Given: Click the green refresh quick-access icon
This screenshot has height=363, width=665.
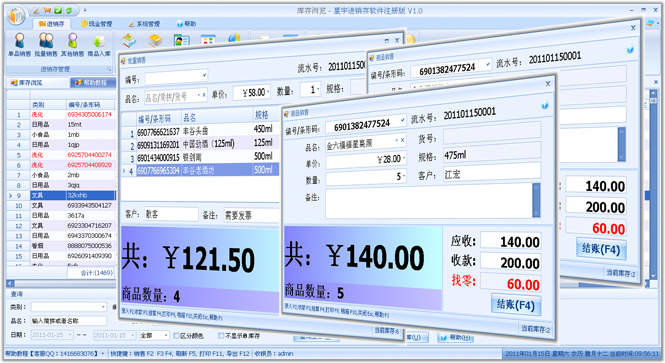Looking at the screenshot, I should tap(69, 10).
